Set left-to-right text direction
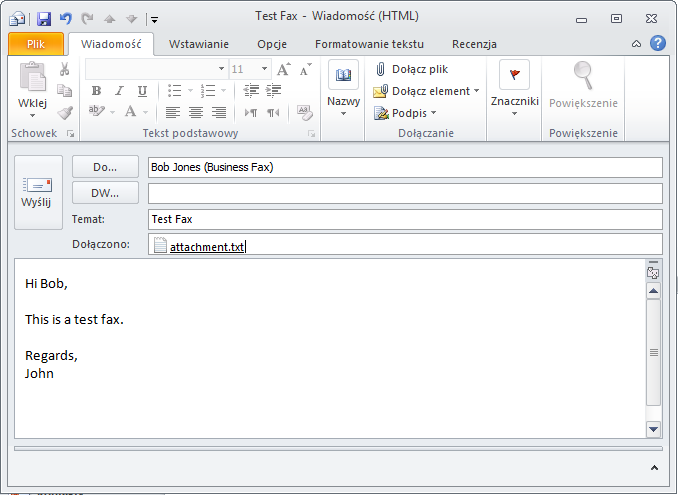This screenshot has width=678, height=495. coord(251,113)
